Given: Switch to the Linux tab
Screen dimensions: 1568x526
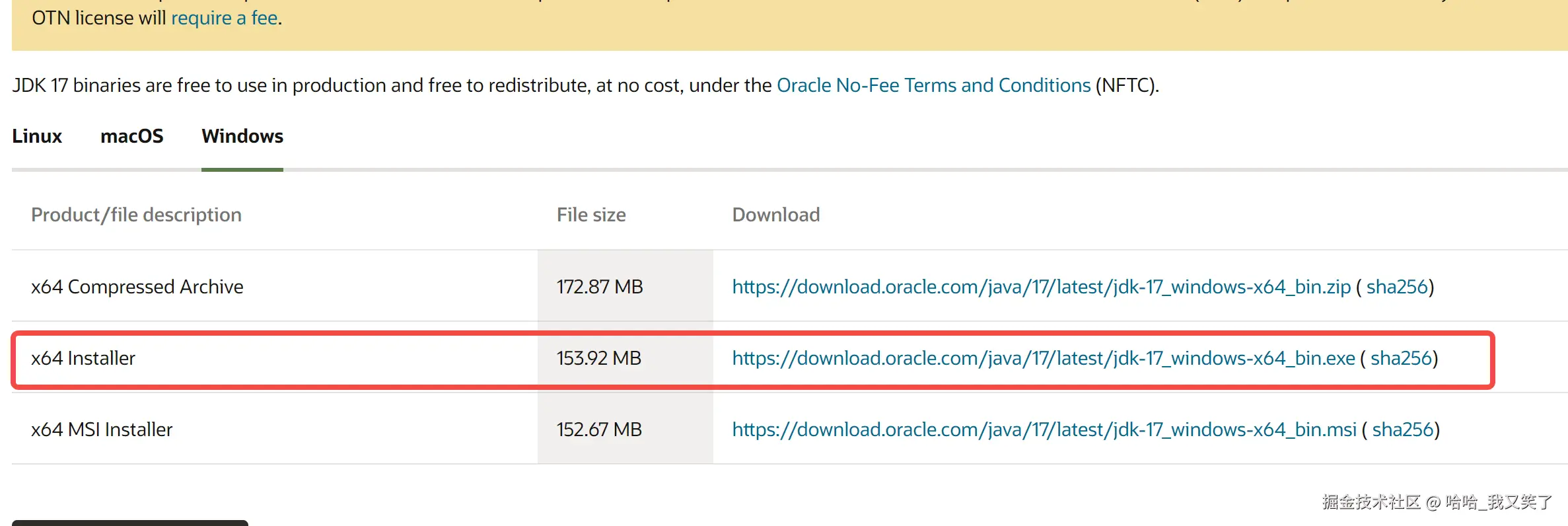Looking at the screenshot, I should [x=37, y=136].
